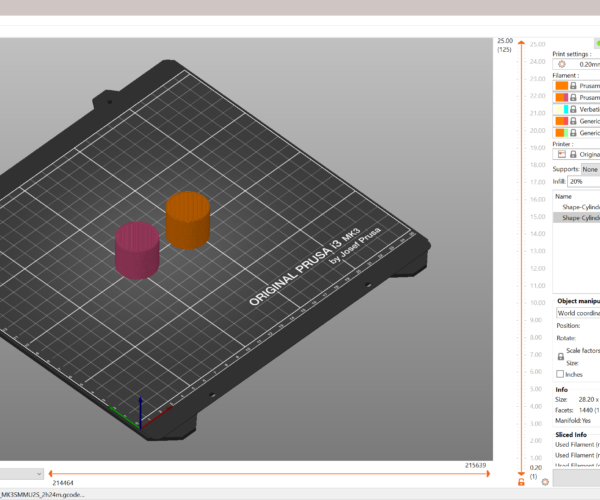Toggle the scale factors proportional lock icon
The image size is (600, 500).
(x=561, y=357)
